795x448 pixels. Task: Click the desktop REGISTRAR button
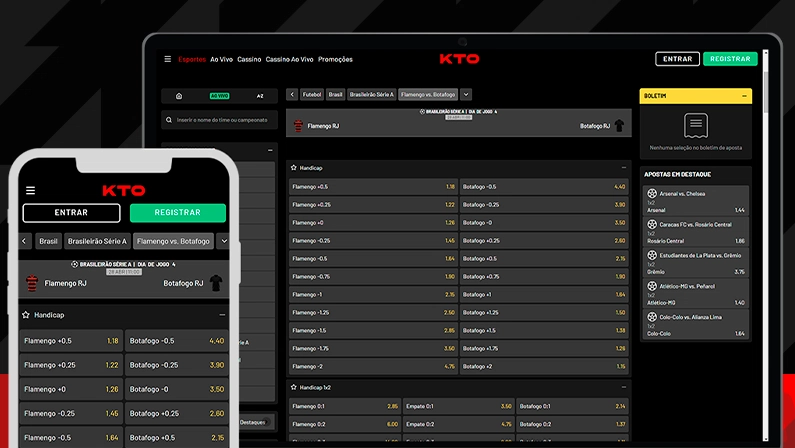(x=730, y=59)
